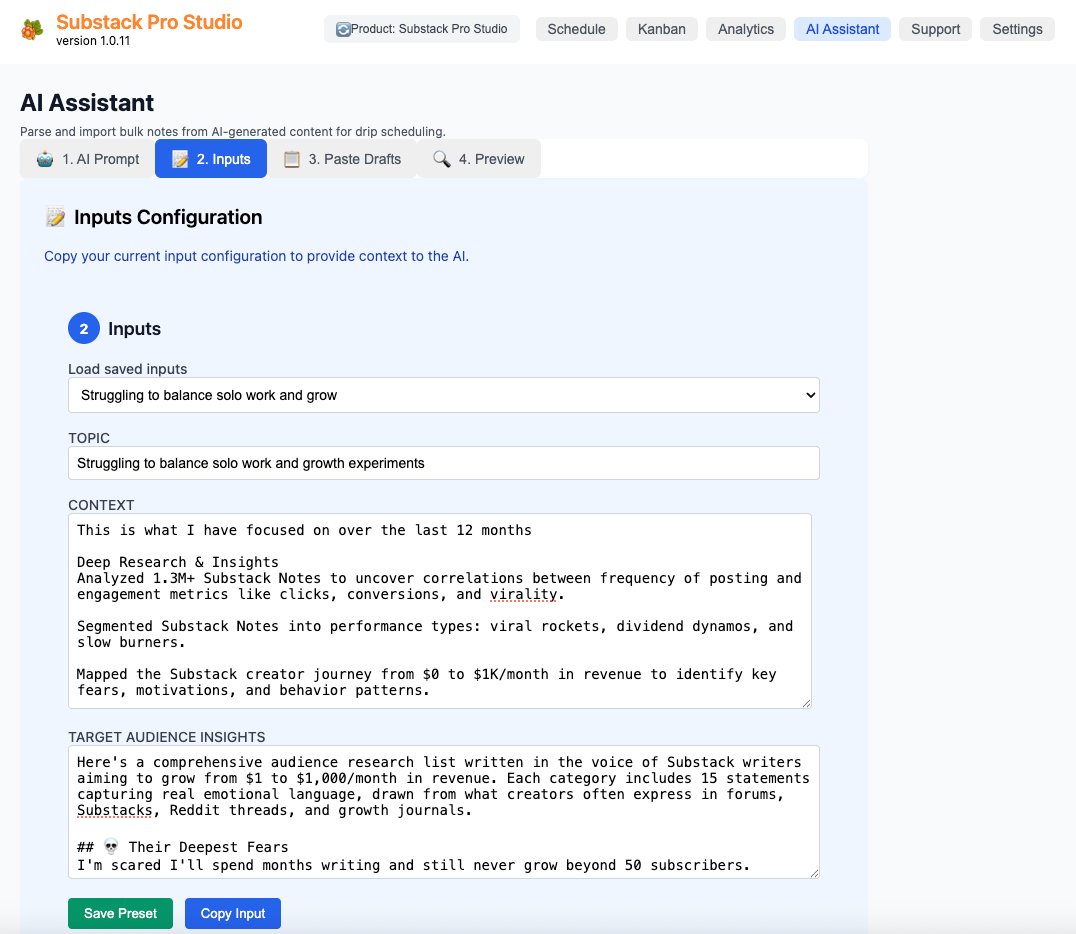
Task: Click the "Parse and import bulk notes" description
Action: (233, 132)
